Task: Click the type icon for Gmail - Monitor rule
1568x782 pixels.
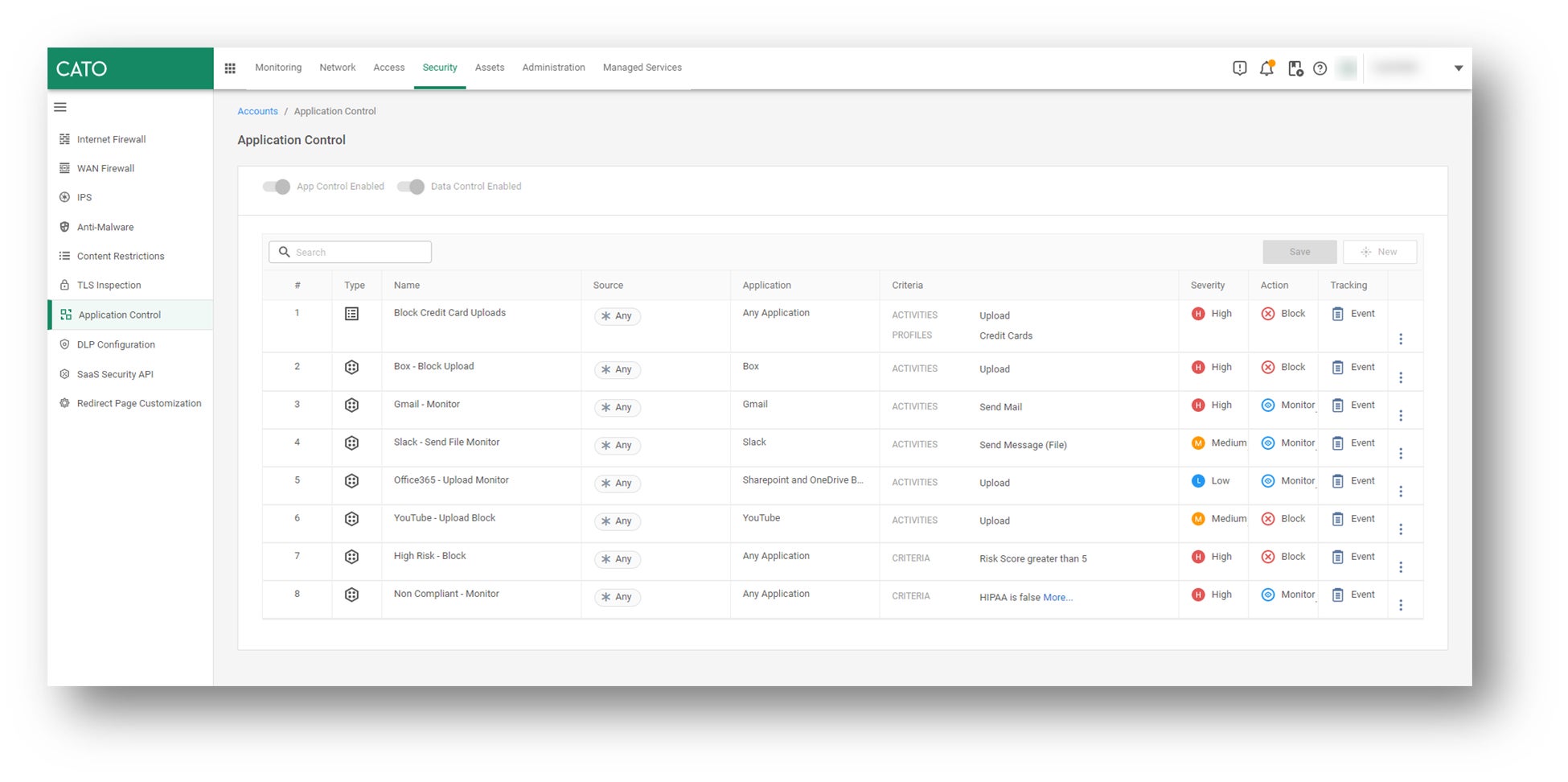Action: point(352,405)
